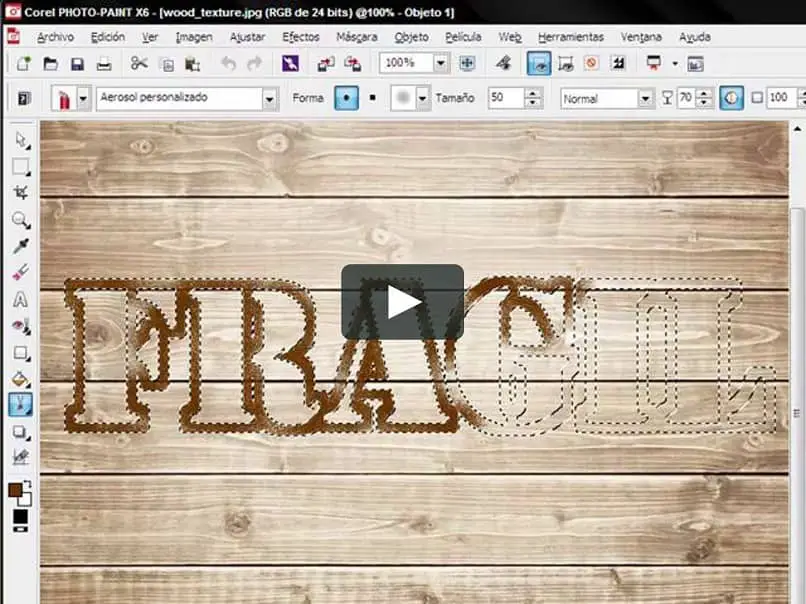The image size is (806, 604).
Task: Click the Paste clipboard icon
Action: [193, 64]
